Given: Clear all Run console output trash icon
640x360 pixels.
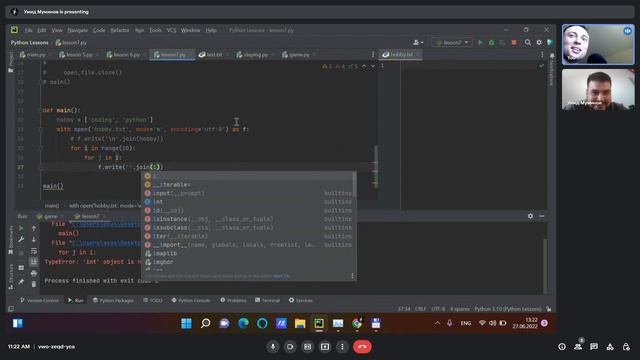Looking at the screenshot, I should click(x=34, y=284).
